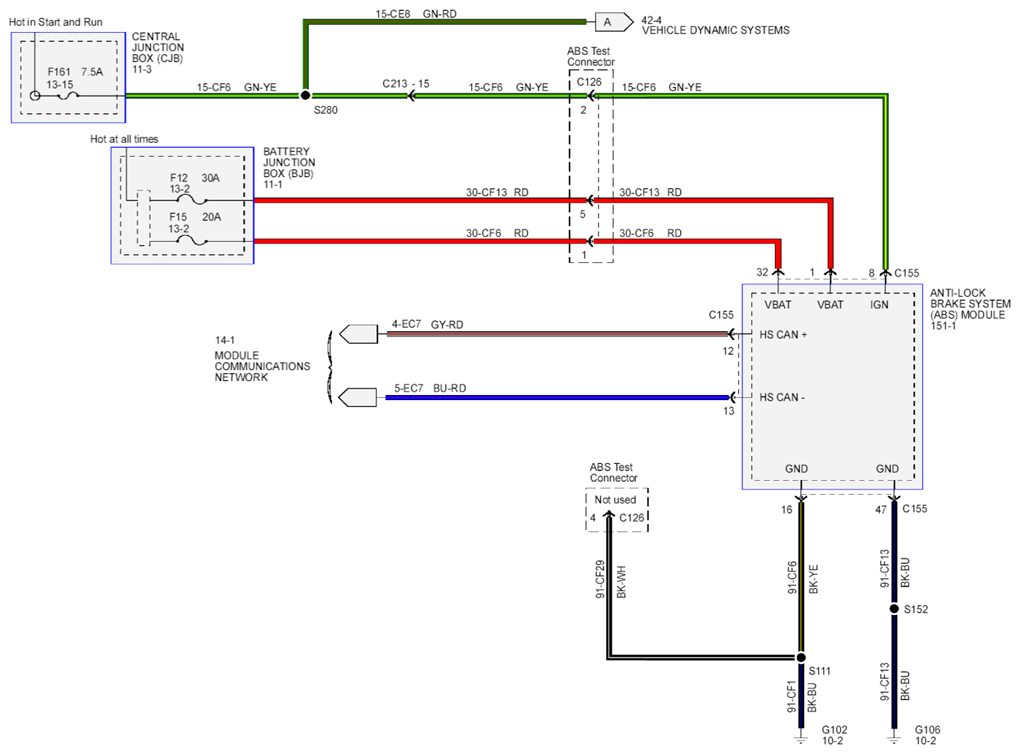
Task: Click the off-page arrow for wire 4-EC7
Action: coord(358,334)
